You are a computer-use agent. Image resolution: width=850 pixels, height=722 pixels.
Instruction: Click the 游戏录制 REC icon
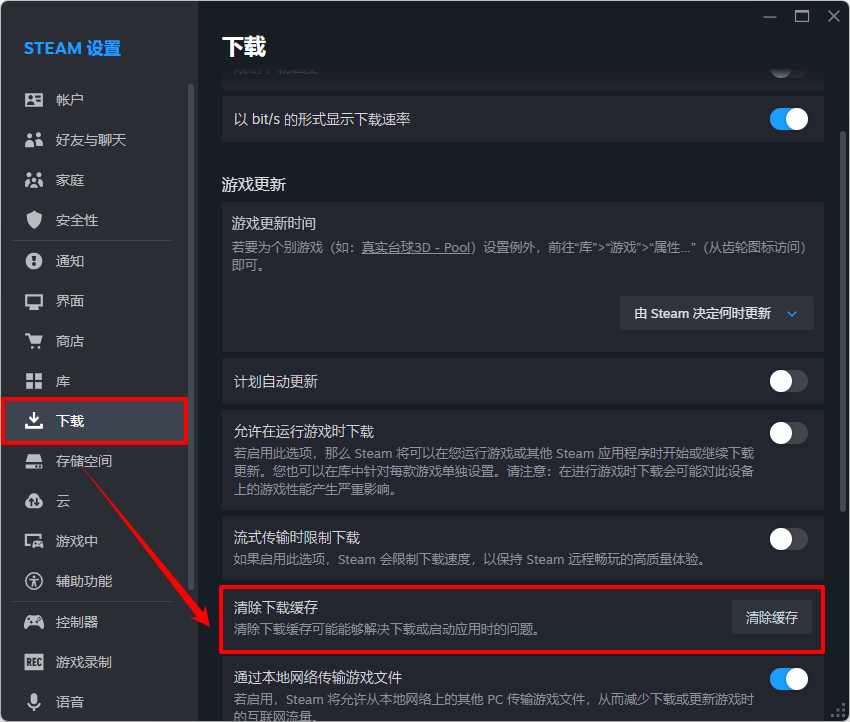(34, 662)
